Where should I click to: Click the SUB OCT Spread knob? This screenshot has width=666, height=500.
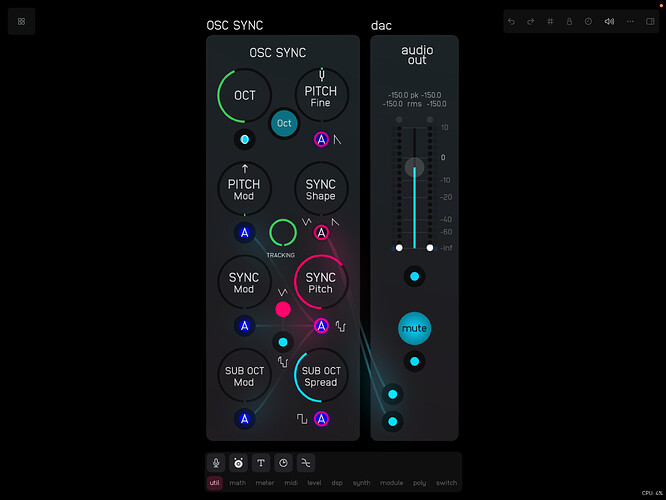tap(321, 375)
